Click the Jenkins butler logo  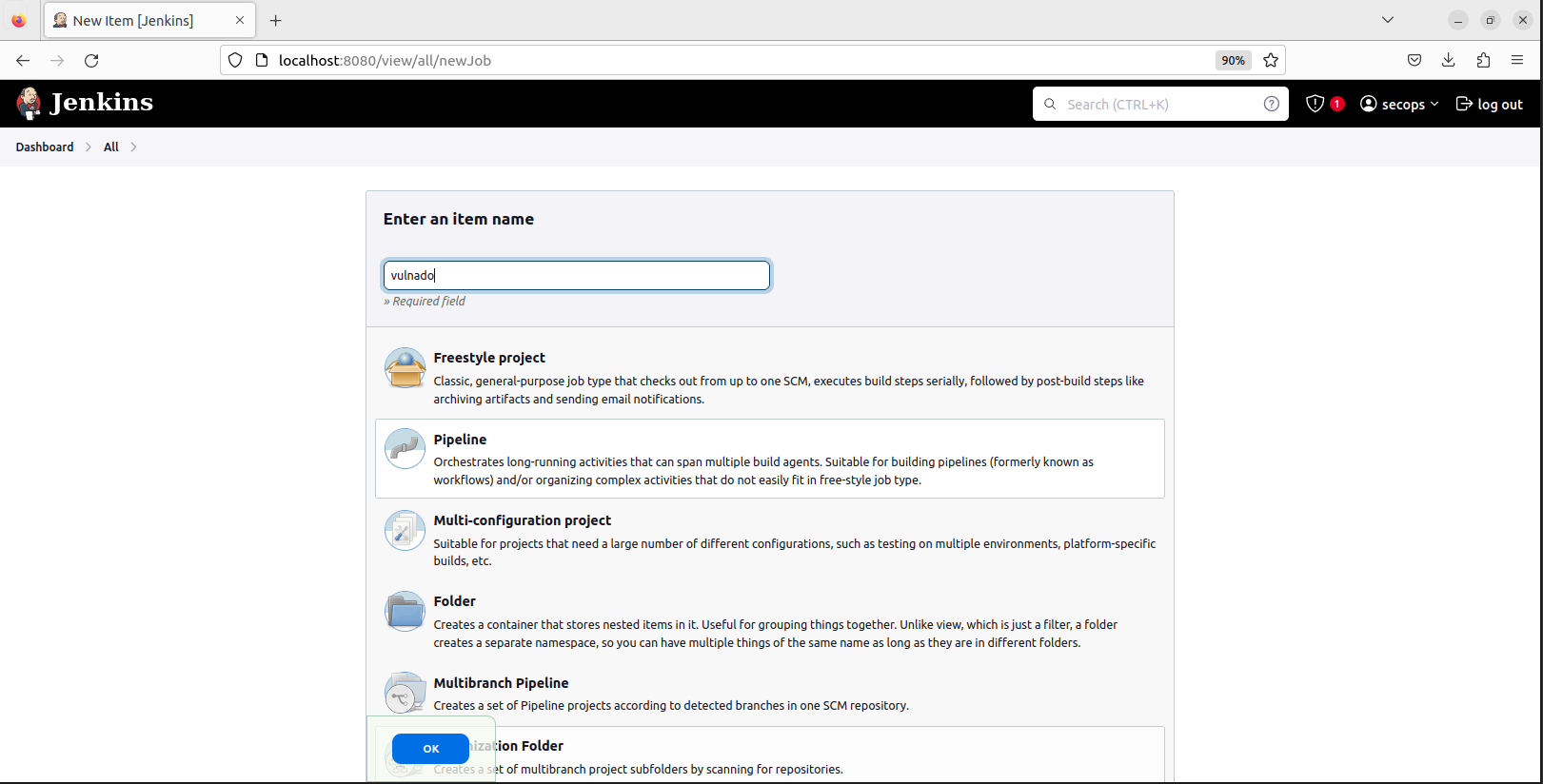click(29, 103)
